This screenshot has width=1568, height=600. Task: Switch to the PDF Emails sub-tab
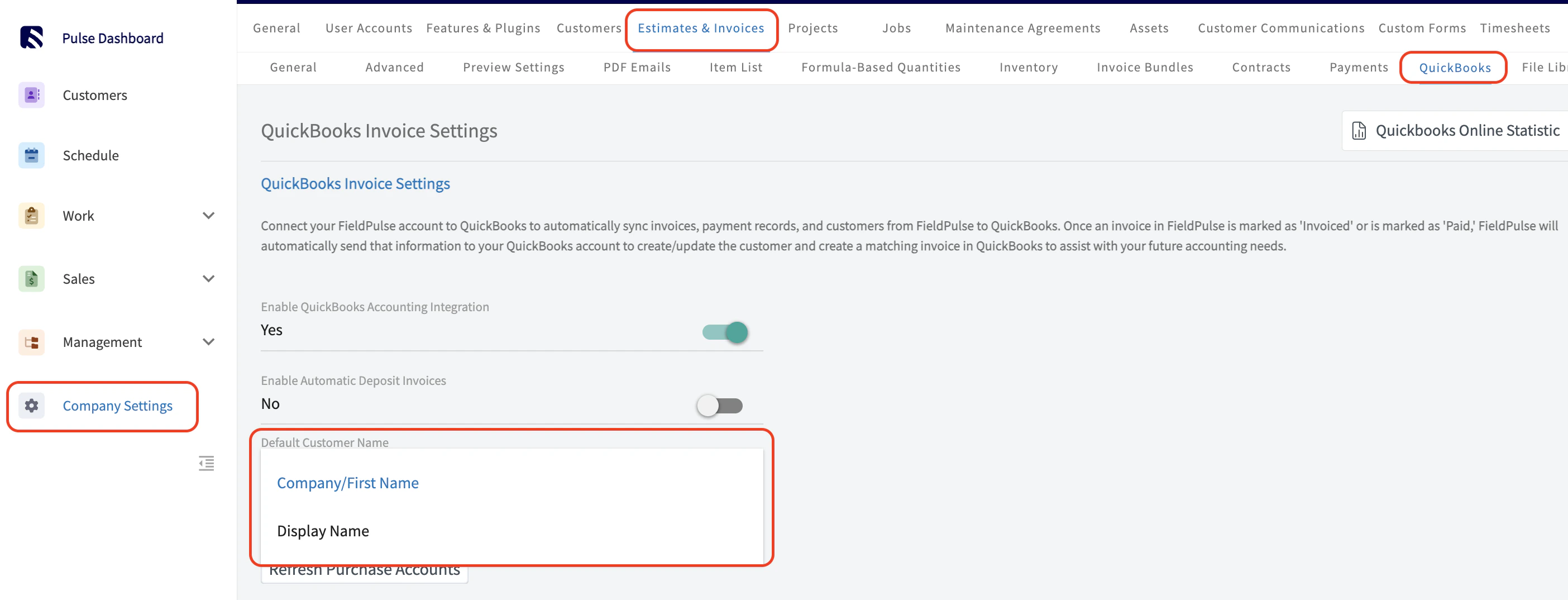[x=637, y=67]
